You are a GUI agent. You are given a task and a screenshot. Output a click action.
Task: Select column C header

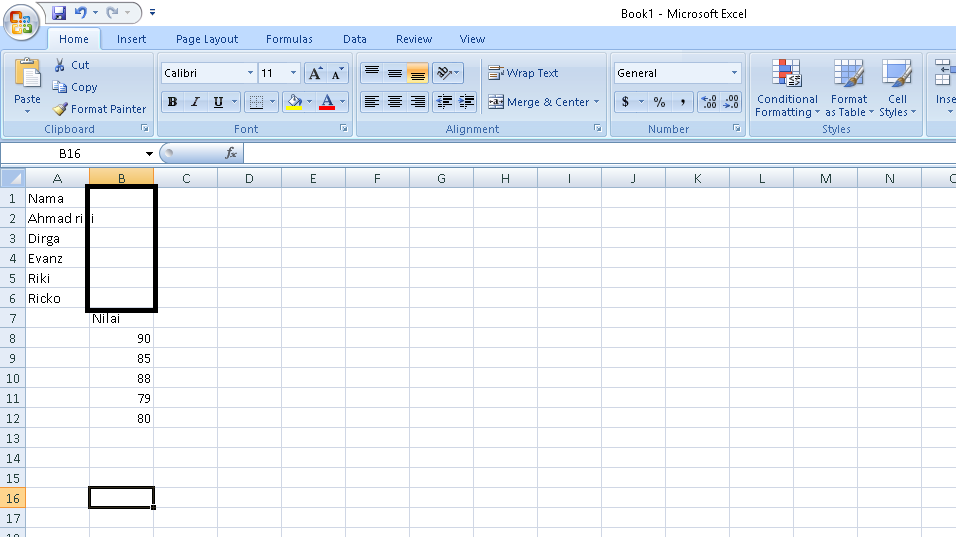pos(186,178)
